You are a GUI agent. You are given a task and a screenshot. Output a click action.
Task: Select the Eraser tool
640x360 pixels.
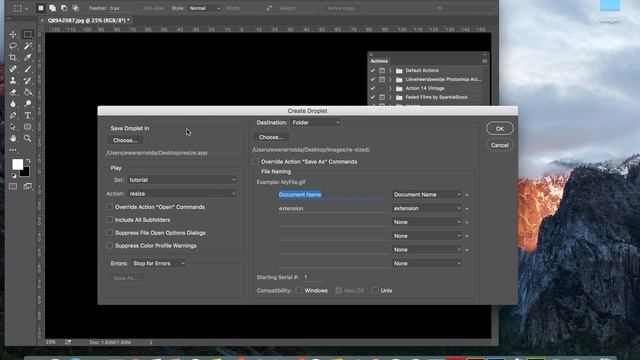13,92
